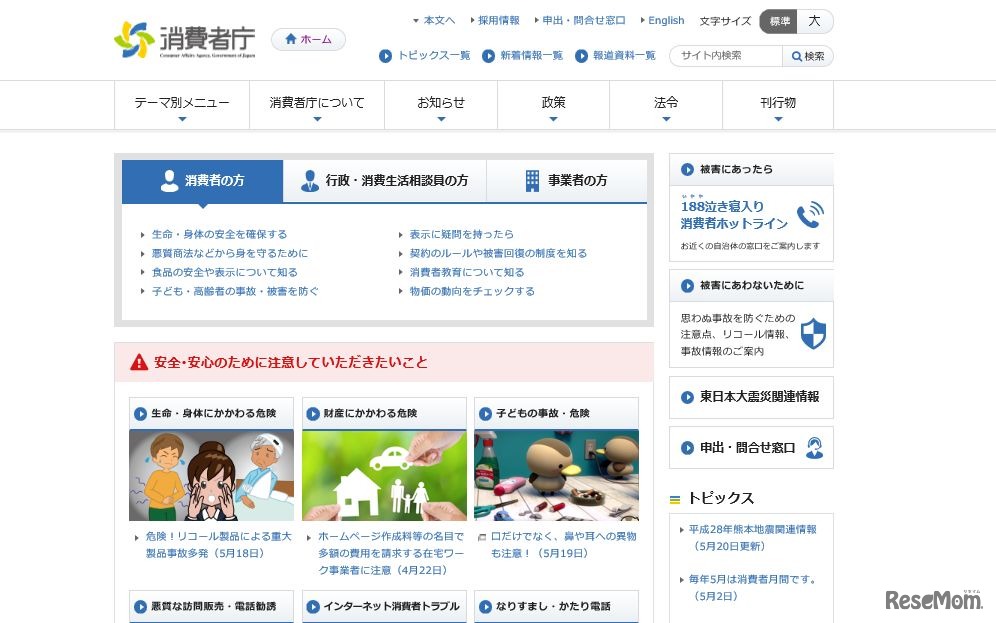Image resolution: width=996 pixels, height=623 pixels.
Task: Click the 消費者庁 pinwheel logo icon
Action: [x=131, y=38]
